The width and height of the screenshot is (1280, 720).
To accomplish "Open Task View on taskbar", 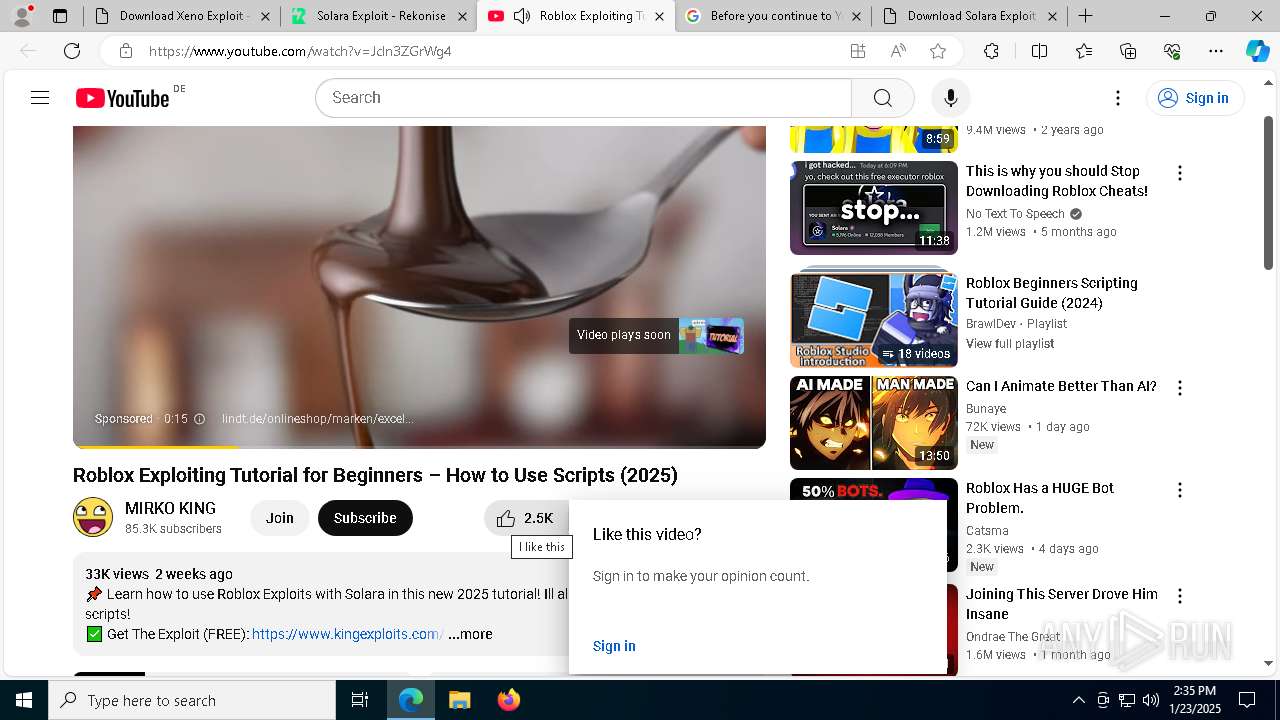I will click(x=360, y=700).
